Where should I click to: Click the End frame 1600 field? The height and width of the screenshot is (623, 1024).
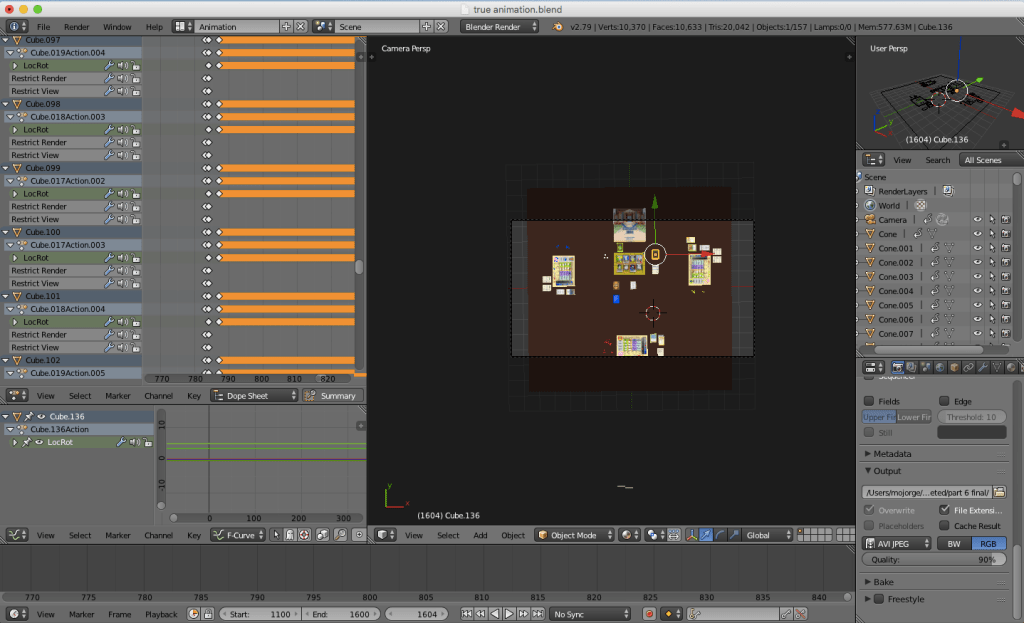point(342,614)
